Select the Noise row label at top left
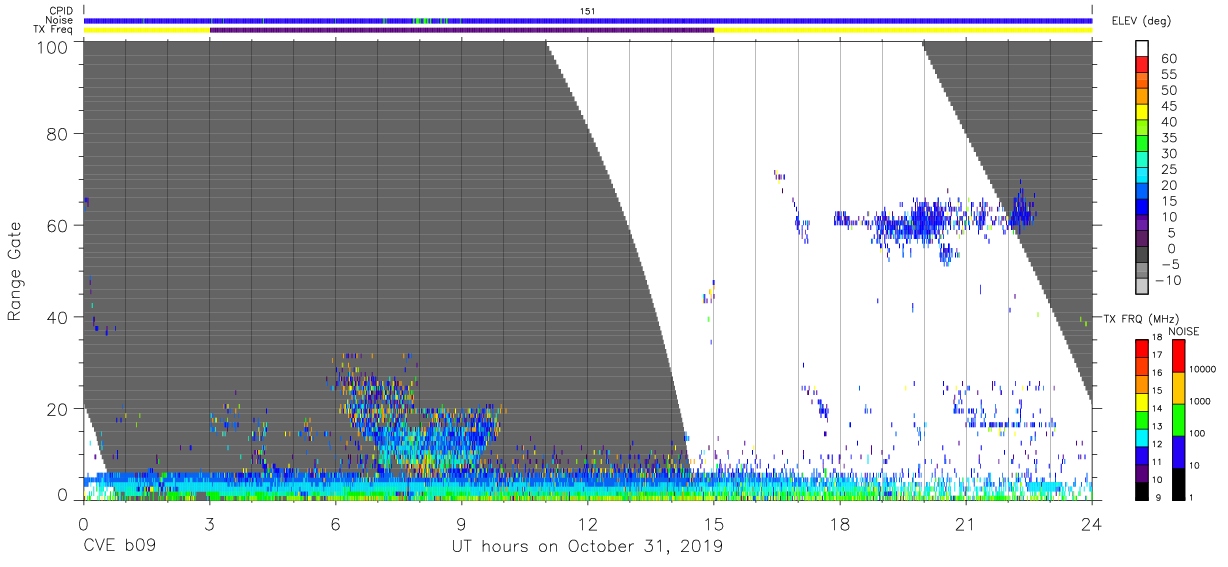Image resolution: width=1228 pixels, height=567 pixels. coord(60,20)
